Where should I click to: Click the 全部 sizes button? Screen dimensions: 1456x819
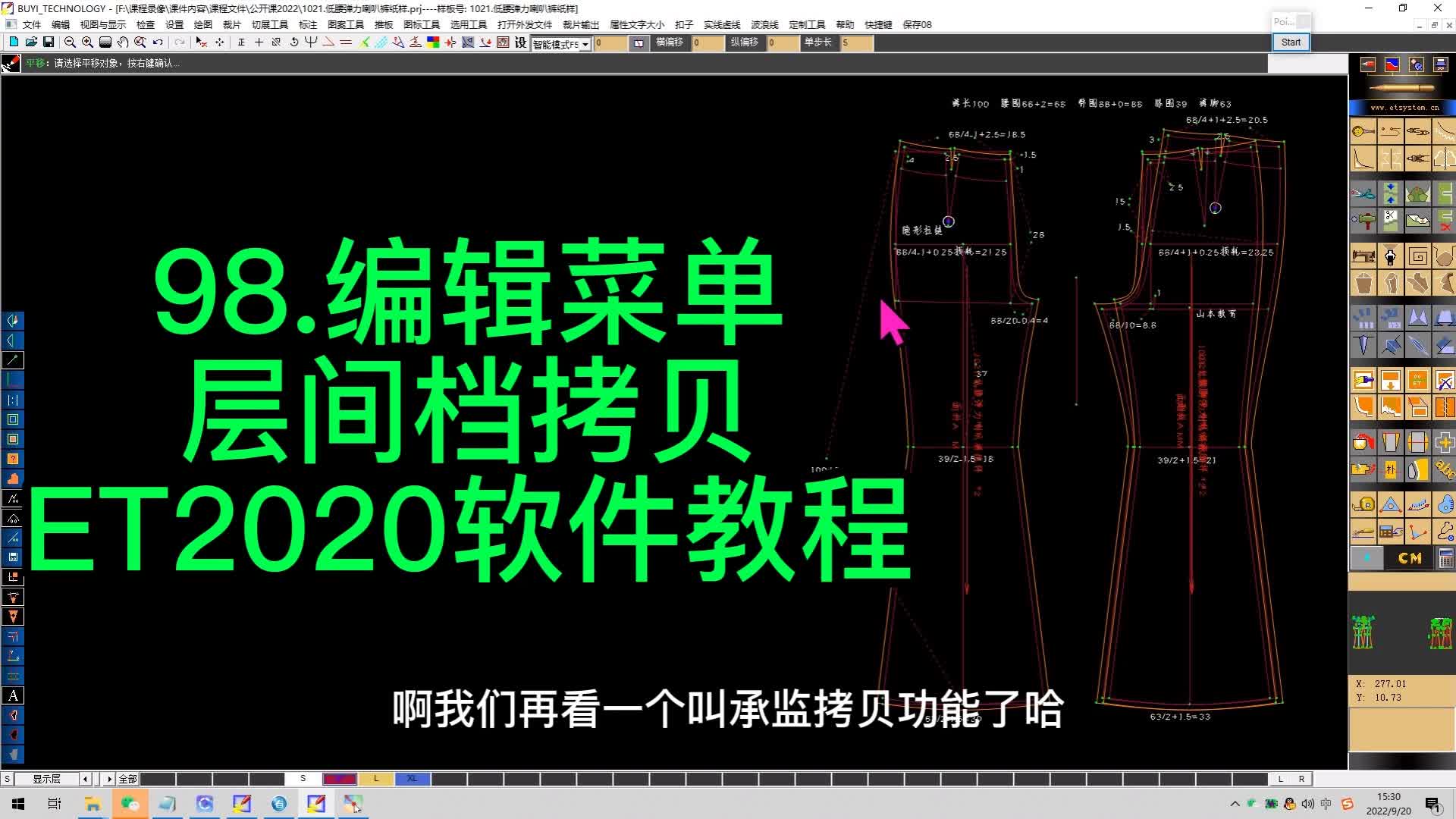[127, 779]
